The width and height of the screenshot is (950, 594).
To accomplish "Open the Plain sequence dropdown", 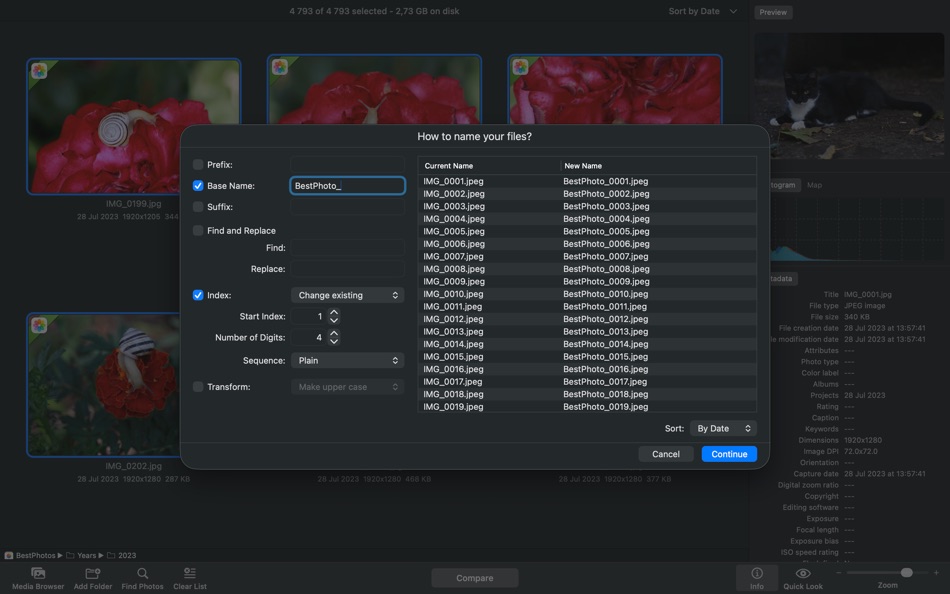I will point(347,360).
